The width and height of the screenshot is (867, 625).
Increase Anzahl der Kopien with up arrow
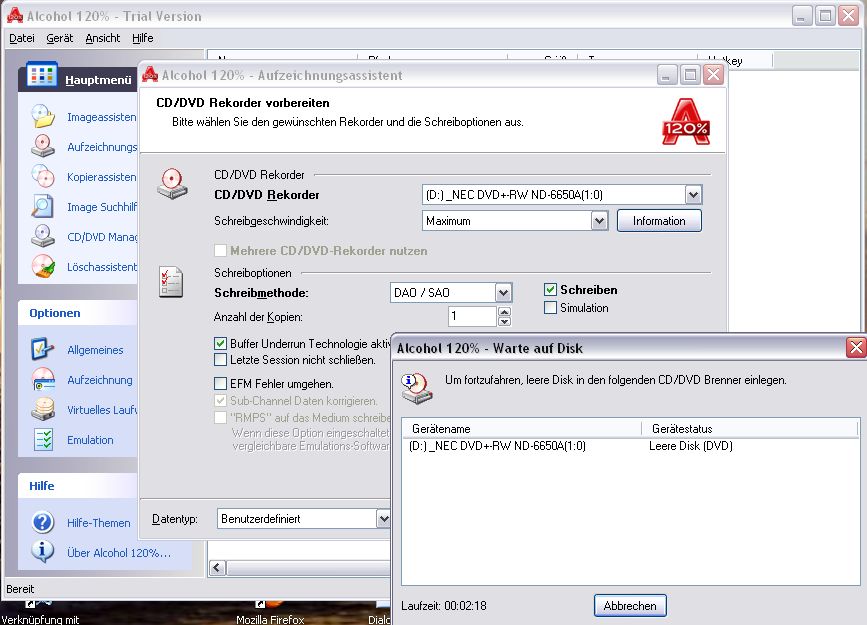coord(504,312)
